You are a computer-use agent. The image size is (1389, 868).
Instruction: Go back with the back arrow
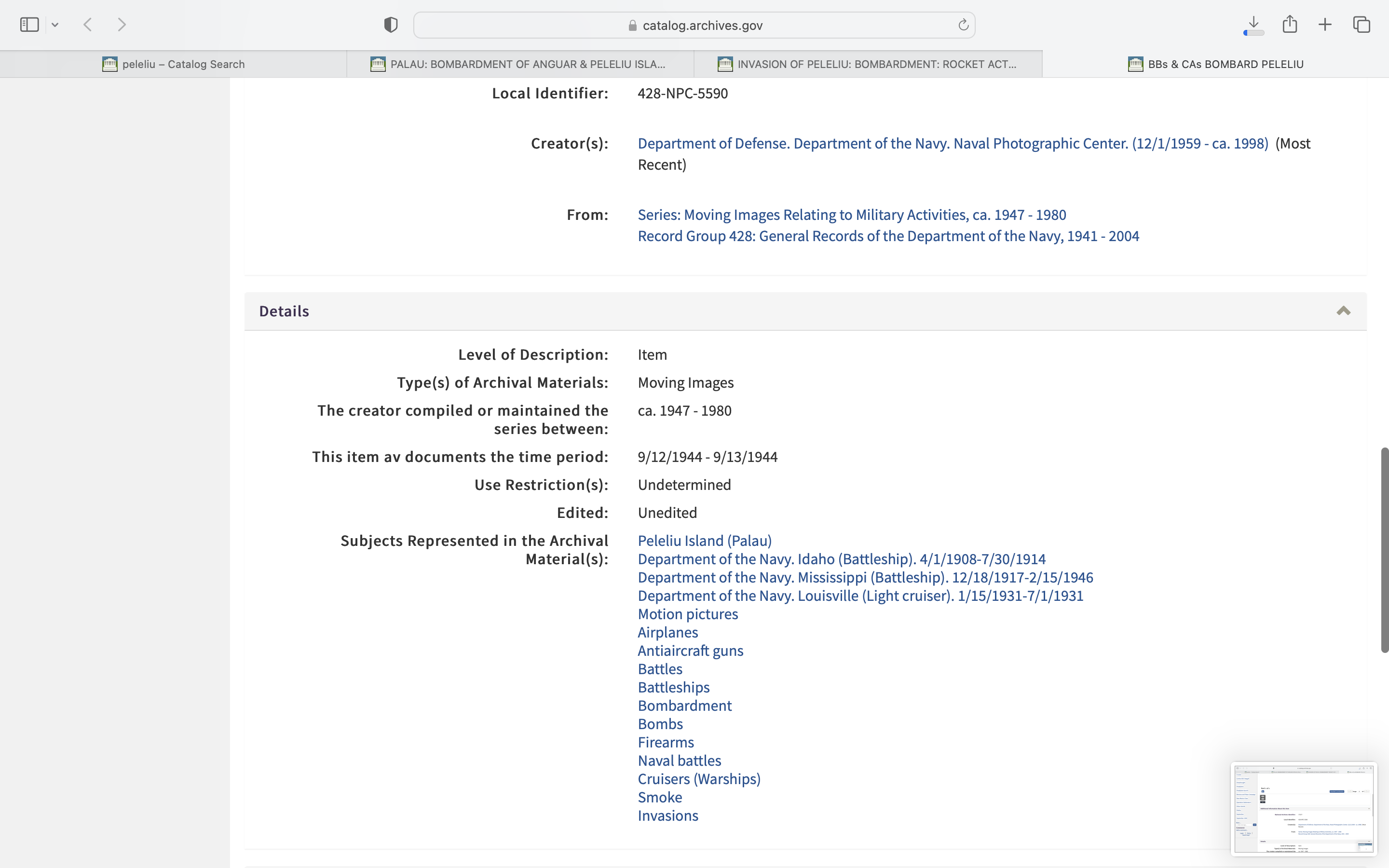pos(88,25)
